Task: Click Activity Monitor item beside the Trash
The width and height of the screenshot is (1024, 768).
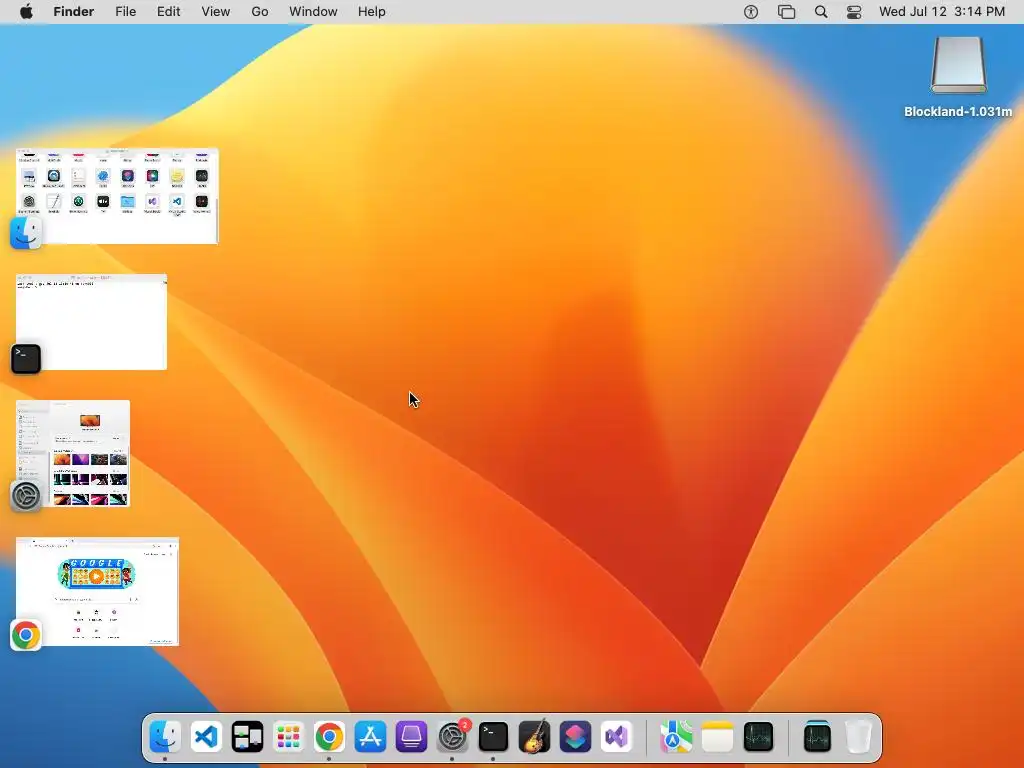Action: click(817, 737)
